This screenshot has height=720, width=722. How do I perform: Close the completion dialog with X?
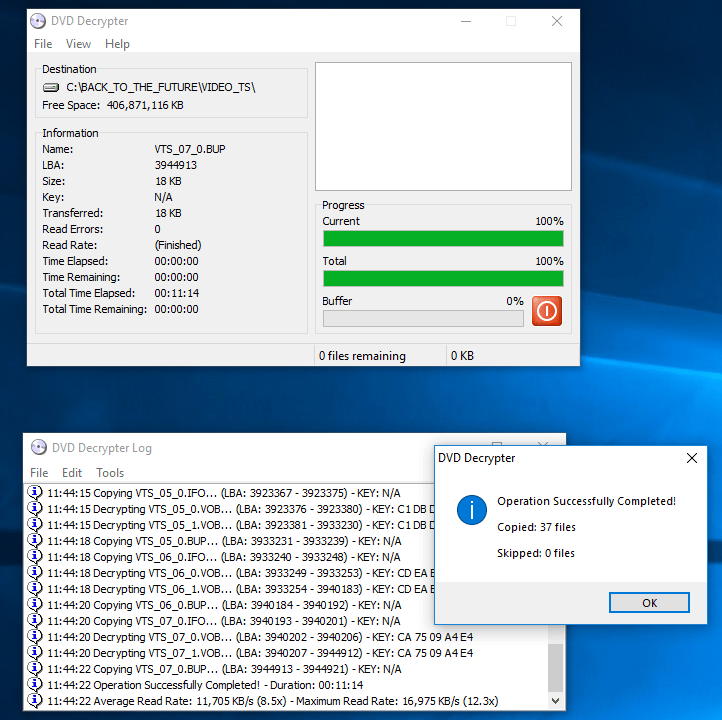click(x=692, y=458)
